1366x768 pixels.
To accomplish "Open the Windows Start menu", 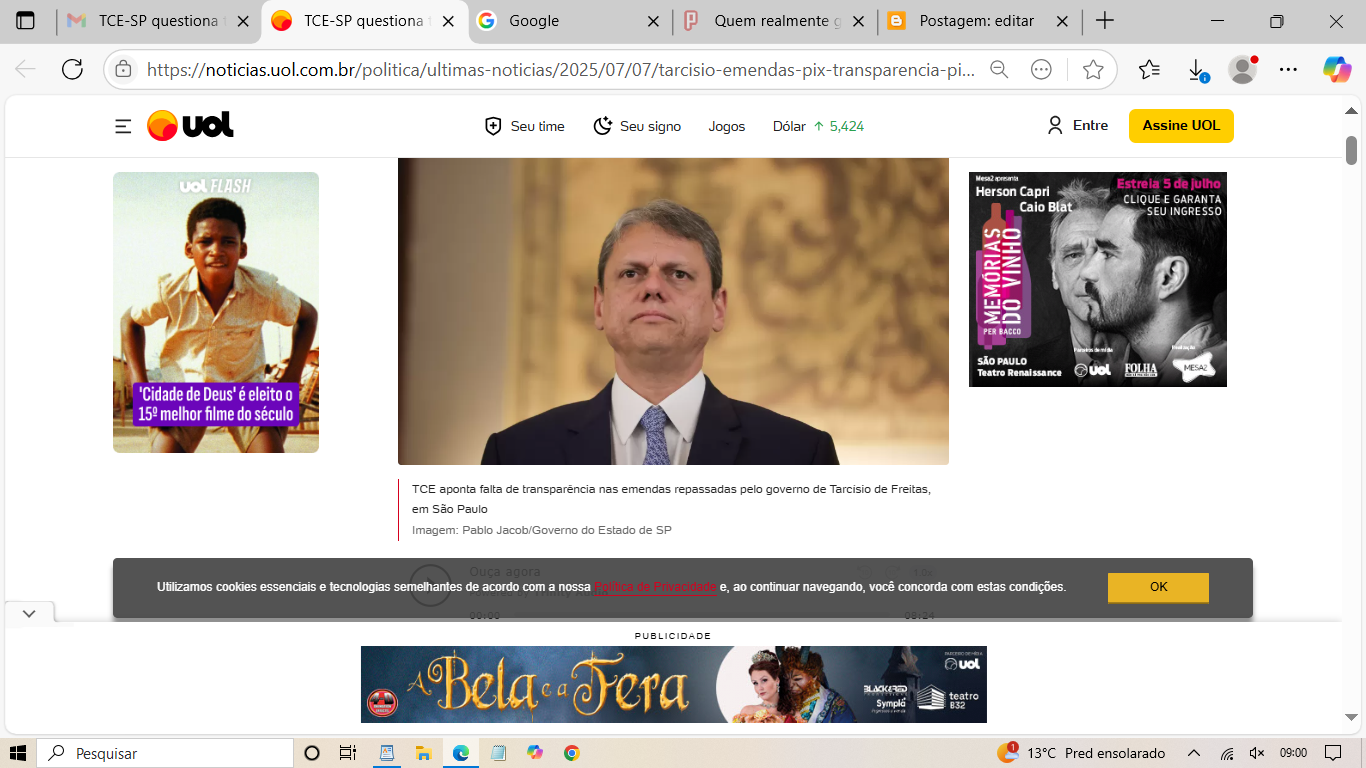I will coord(17,753).
